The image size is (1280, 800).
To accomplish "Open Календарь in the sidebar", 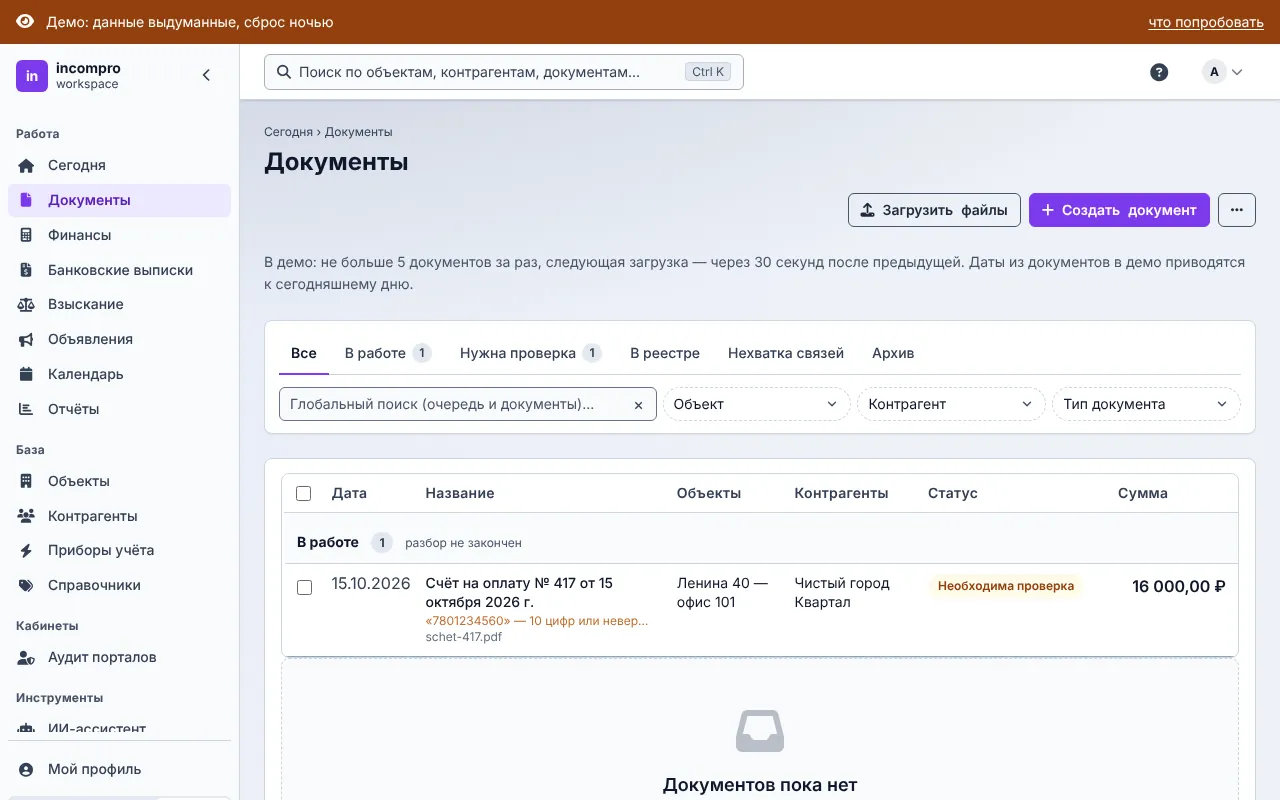I will tap(119, 374).
